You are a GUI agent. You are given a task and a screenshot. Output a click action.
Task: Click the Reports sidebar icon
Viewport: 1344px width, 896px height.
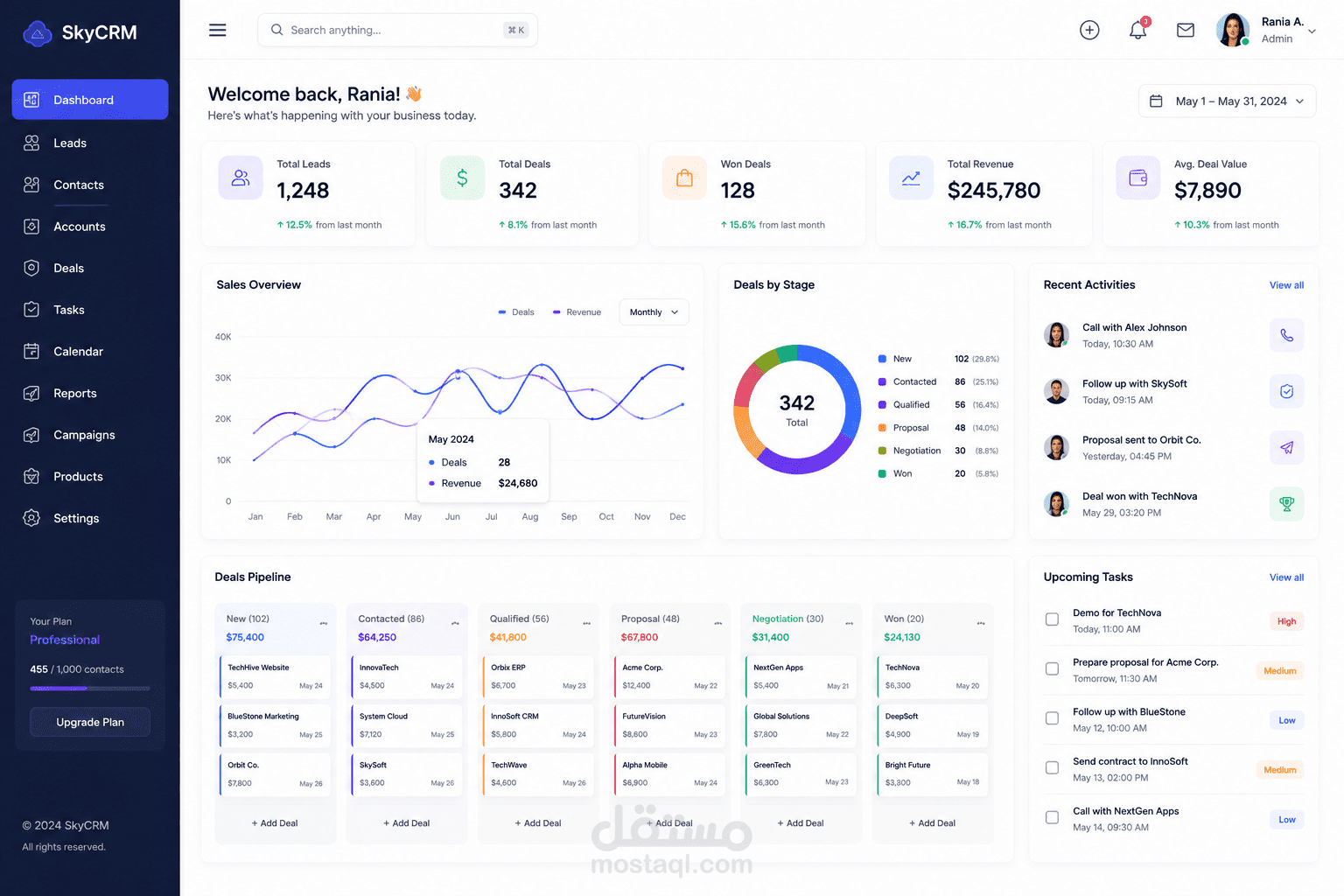(31, 393)
